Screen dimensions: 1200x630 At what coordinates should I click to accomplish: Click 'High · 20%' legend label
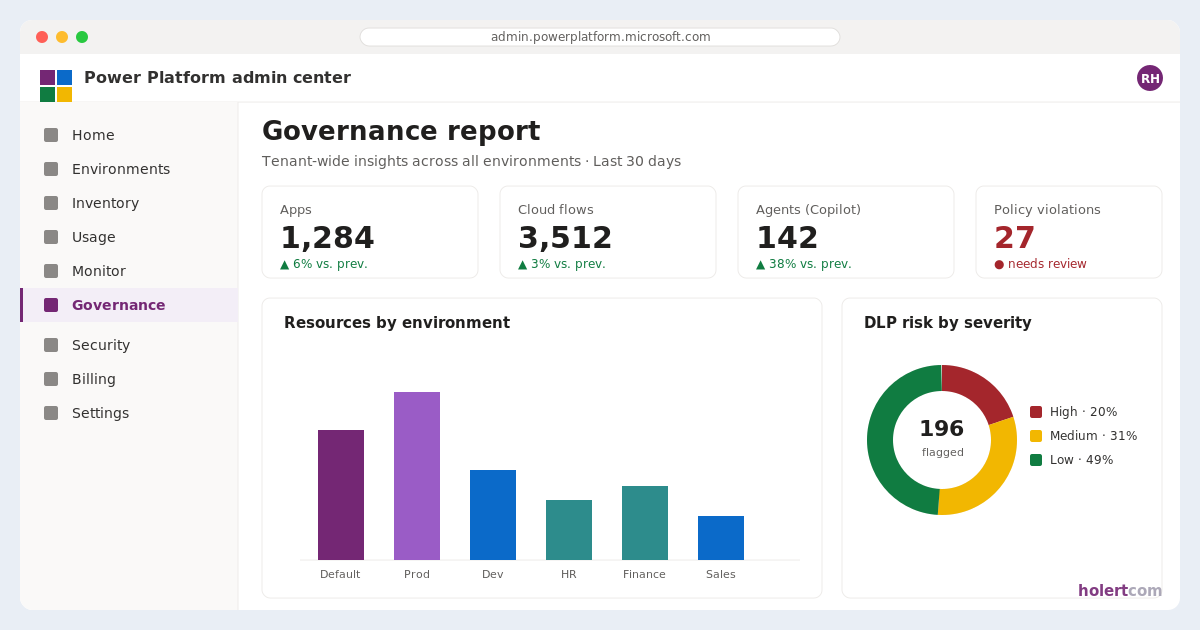click(1083, 412)
